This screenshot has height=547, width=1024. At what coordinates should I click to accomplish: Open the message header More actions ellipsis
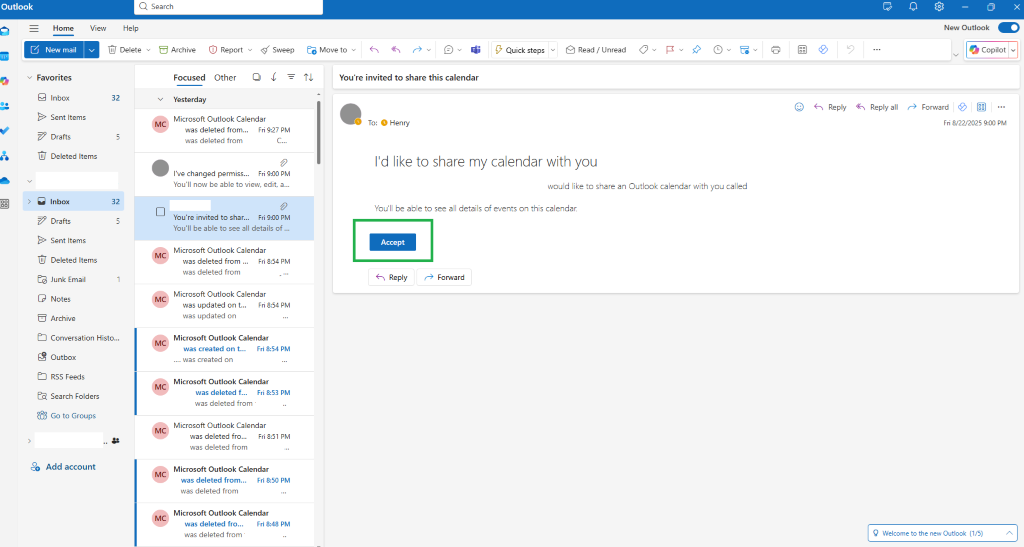1002,107
